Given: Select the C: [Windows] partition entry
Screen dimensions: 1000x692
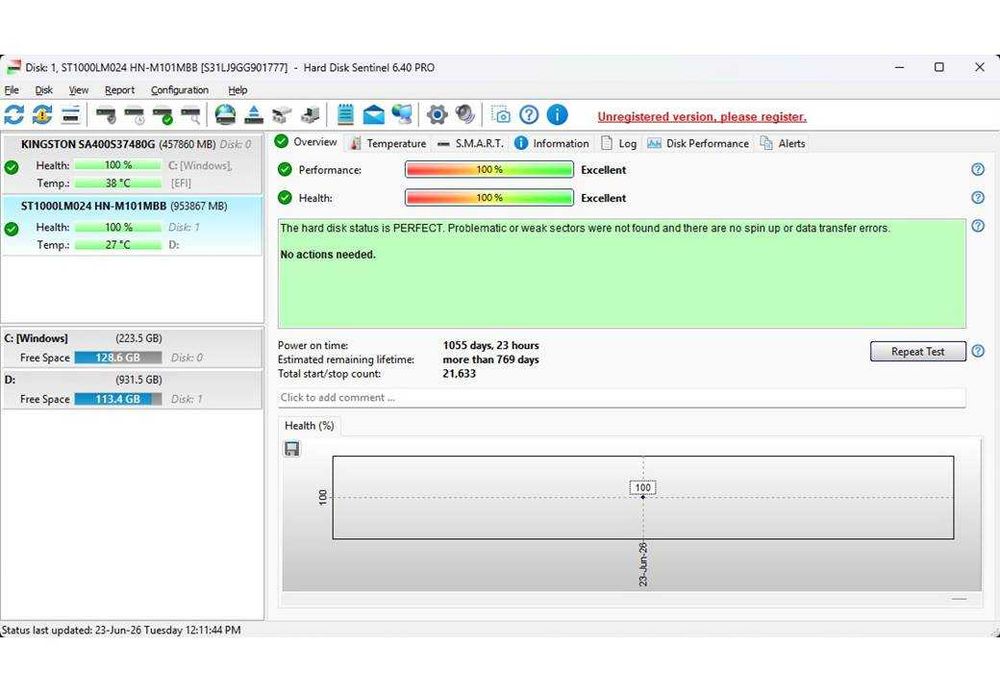Looking at the screenshot, I should 132,348.
